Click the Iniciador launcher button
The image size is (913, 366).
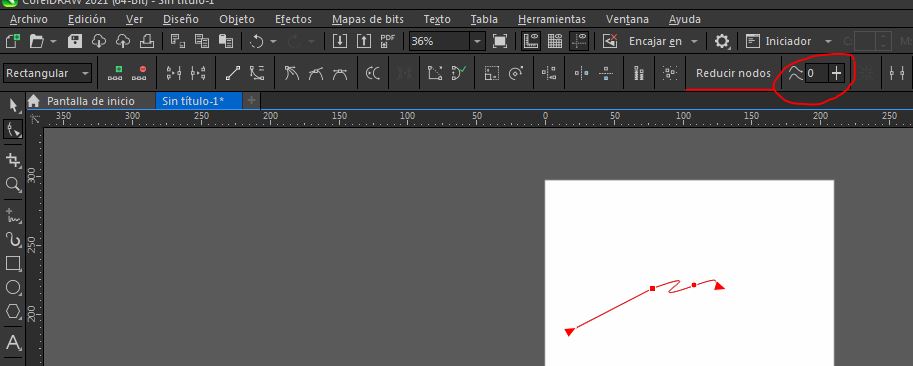pyautogui.click(x=788, y=41)
